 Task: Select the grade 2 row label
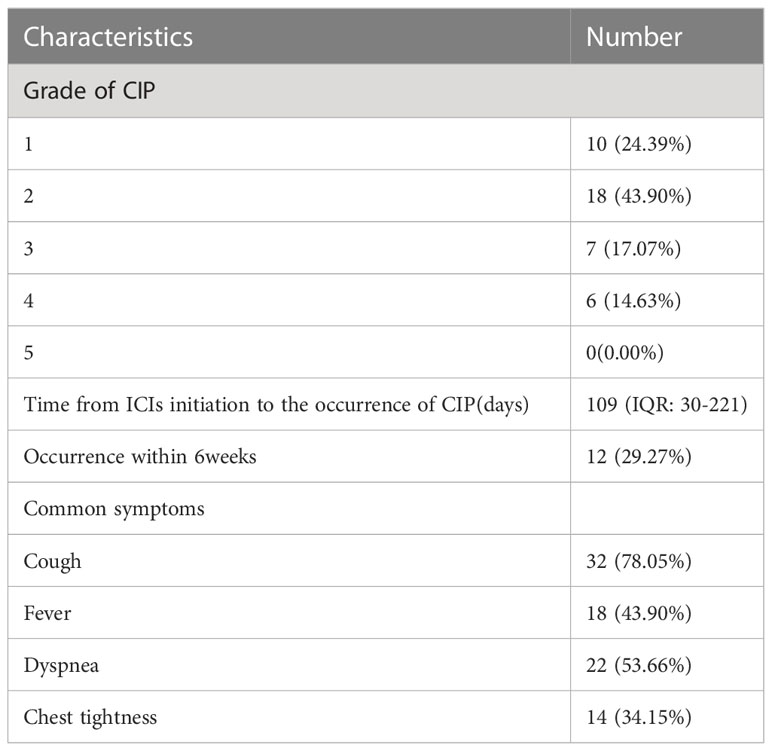point(29,196)
